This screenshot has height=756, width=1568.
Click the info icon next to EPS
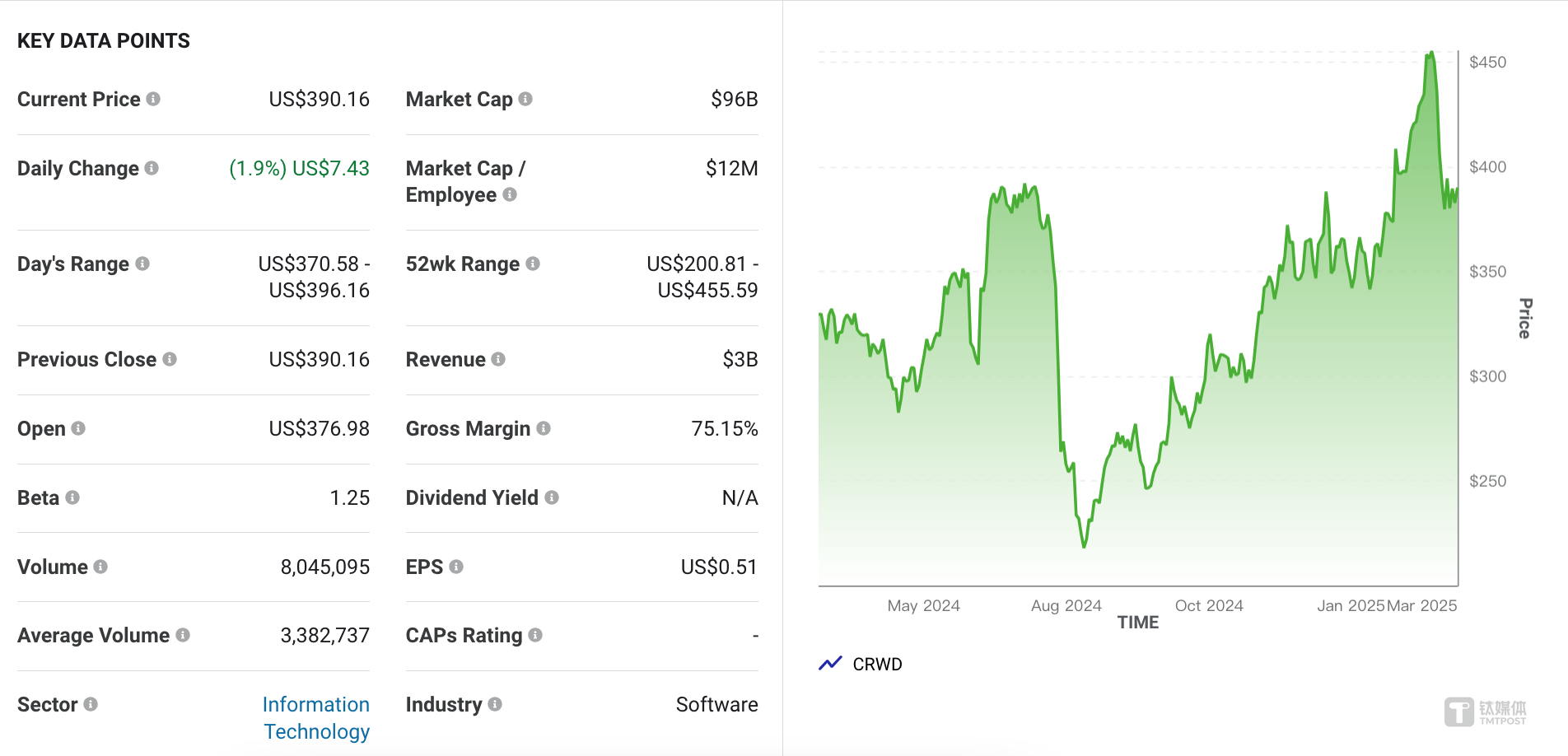coord(456,567)
